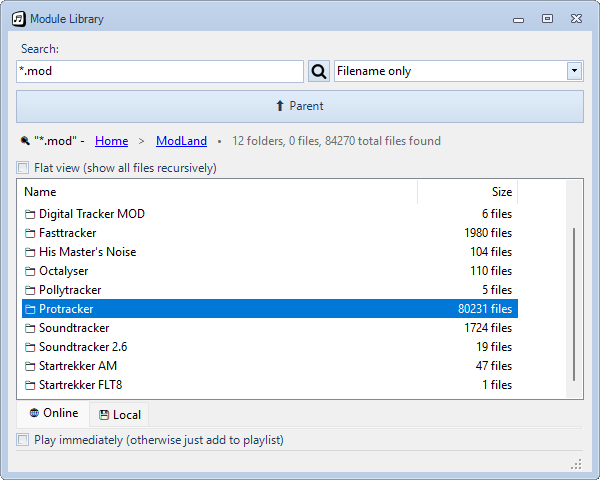Click the 6 files size cell

497,214
